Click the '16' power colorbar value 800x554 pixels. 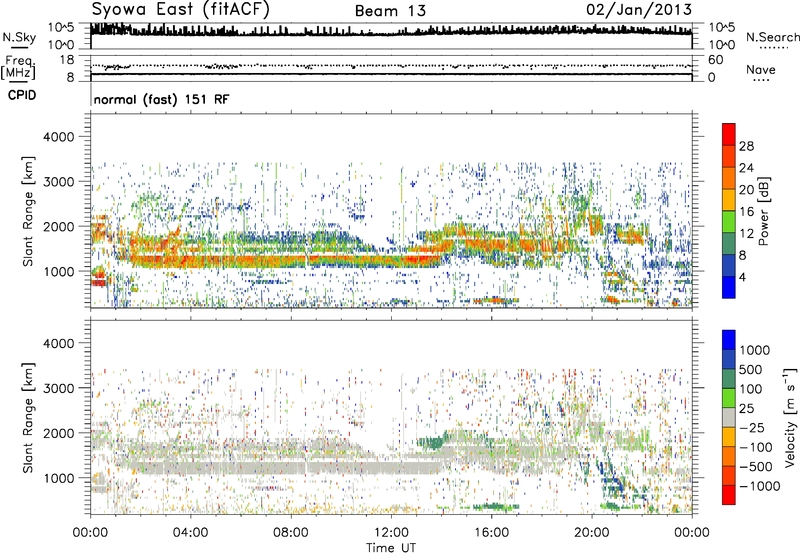pyautogui.click(x=746, y=212)
